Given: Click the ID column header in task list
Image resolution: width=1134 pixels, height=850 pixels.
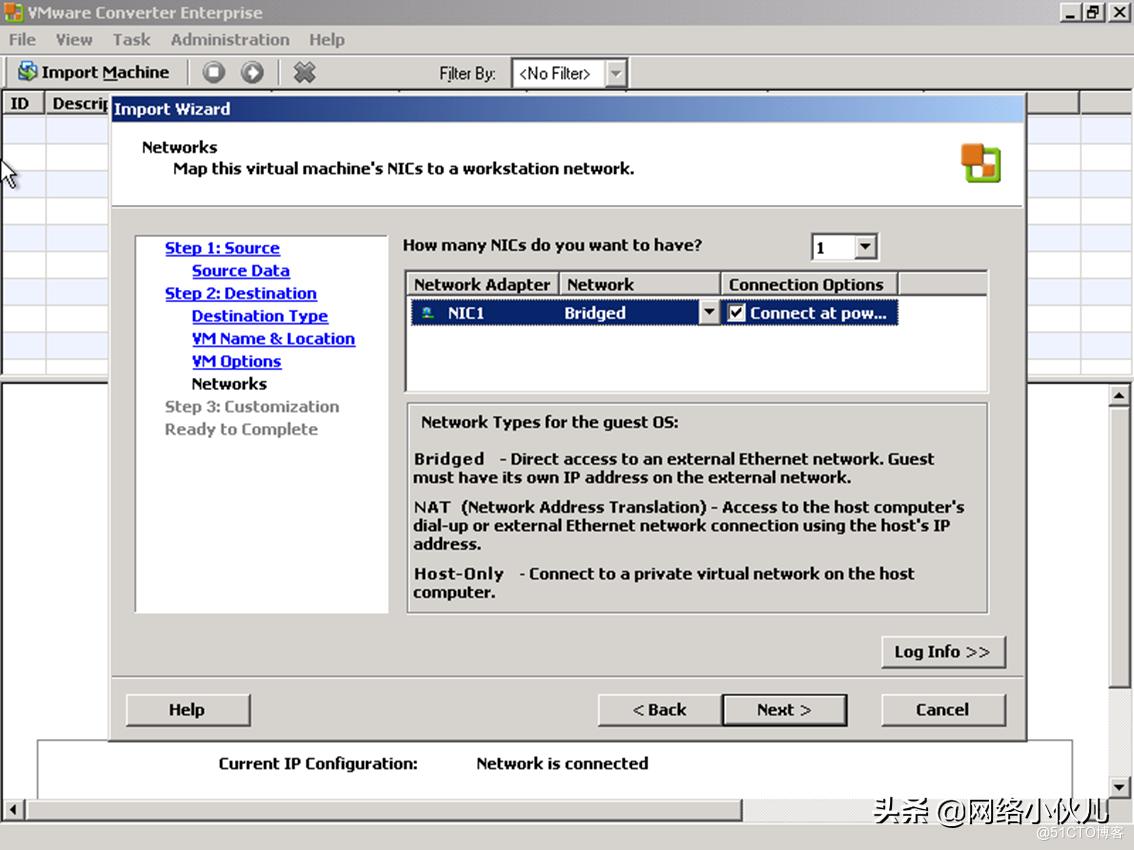Looking at the screenshot, I should [x=23, y=103].
